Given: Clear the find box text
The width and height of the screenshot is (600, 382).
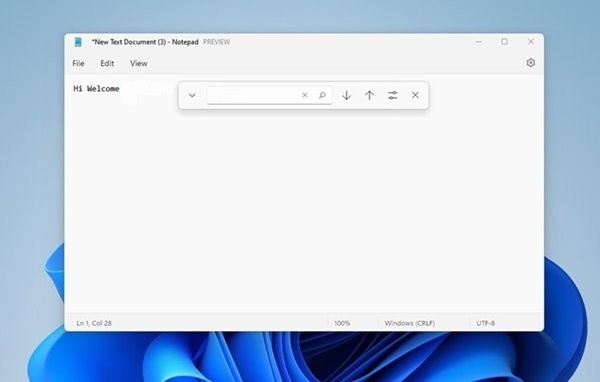Looking at the screenshot, I should pyautogui.click(x=305, y=95).
